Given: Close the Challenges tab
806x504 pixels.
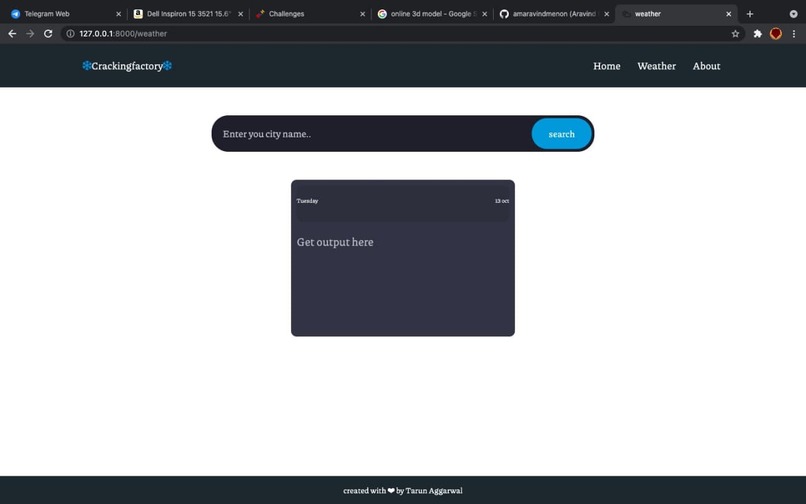Looking at the screenshot, I should tap(362, 14).
